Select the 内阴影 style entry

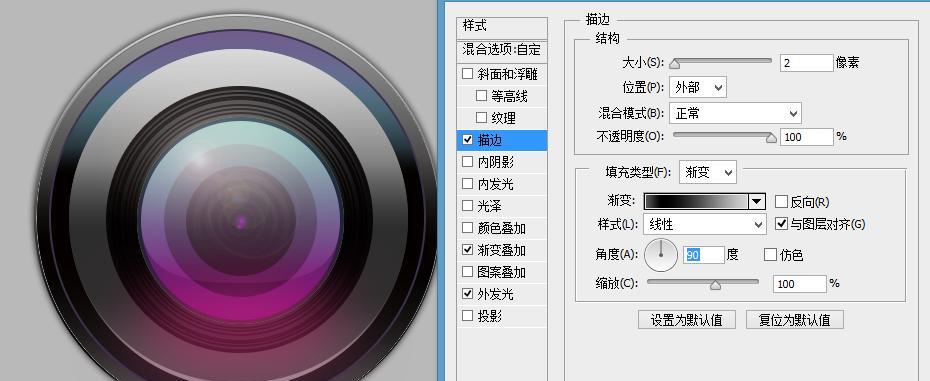click(496, 162)
